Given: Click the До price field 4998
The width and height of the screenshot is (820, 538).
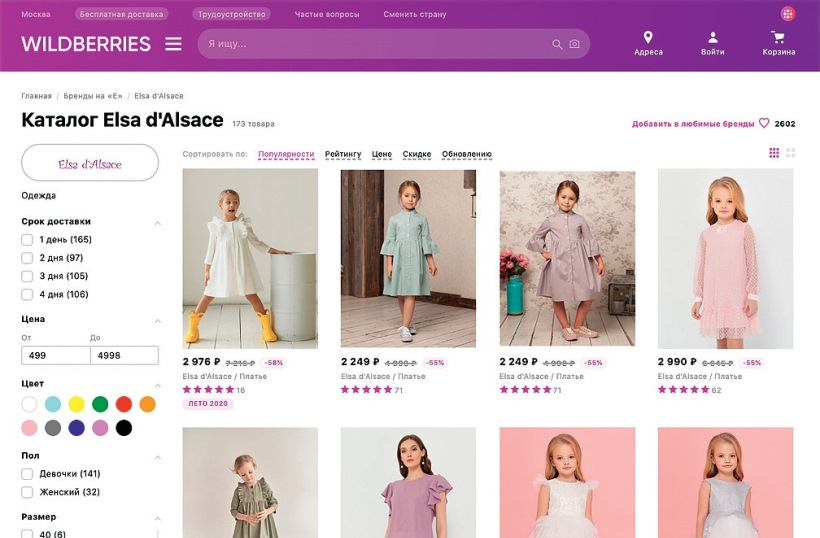Looking at the screenshot, I should point(124,356).
